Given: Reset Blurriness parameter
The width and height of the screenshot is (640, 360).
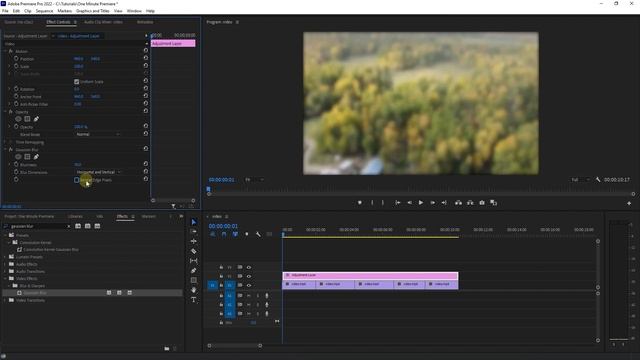Looking at the screenshot, I should point(146,164).
